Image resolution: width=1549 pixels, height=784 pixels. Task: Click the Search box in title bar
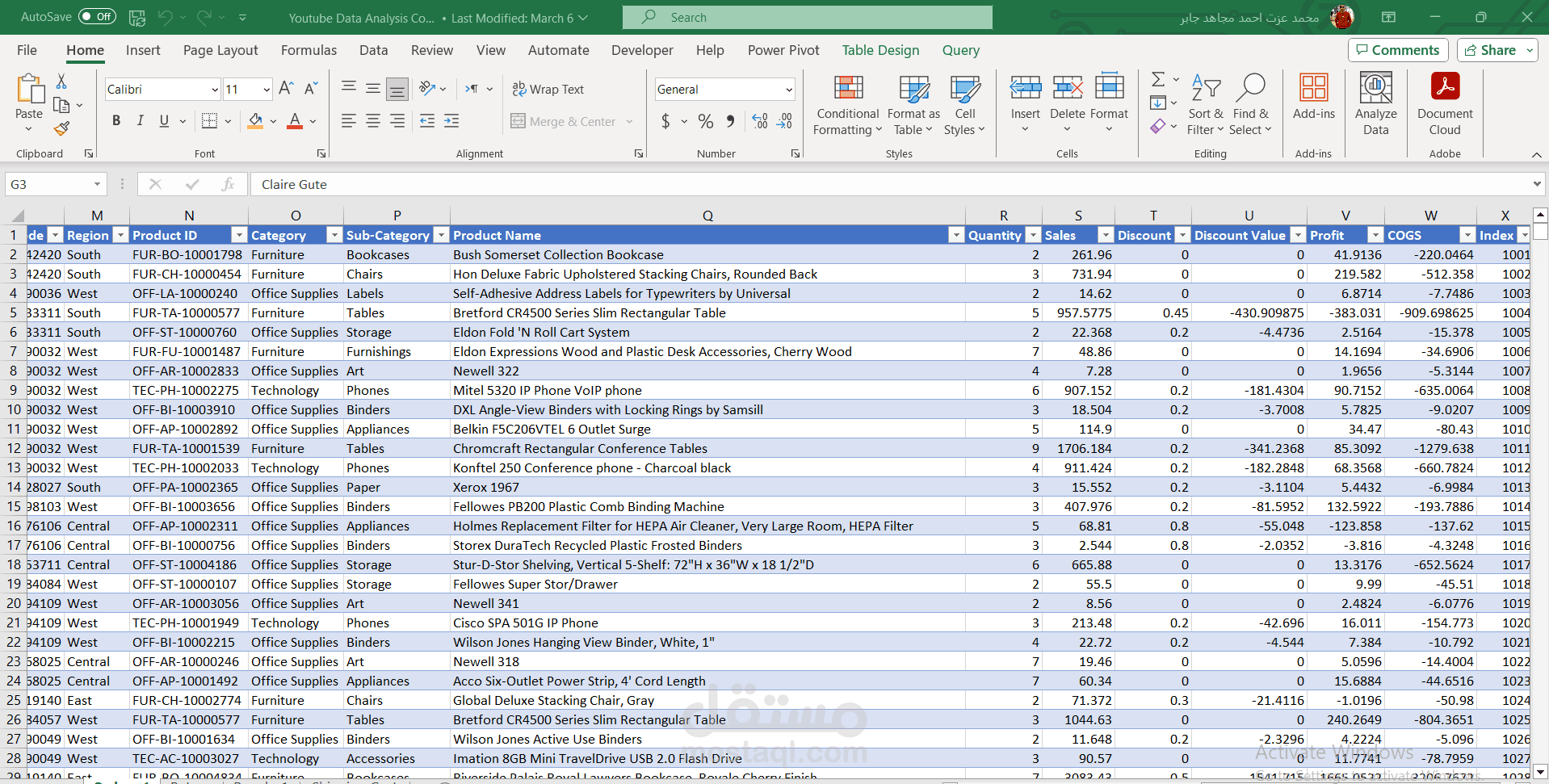click(808, 17)
